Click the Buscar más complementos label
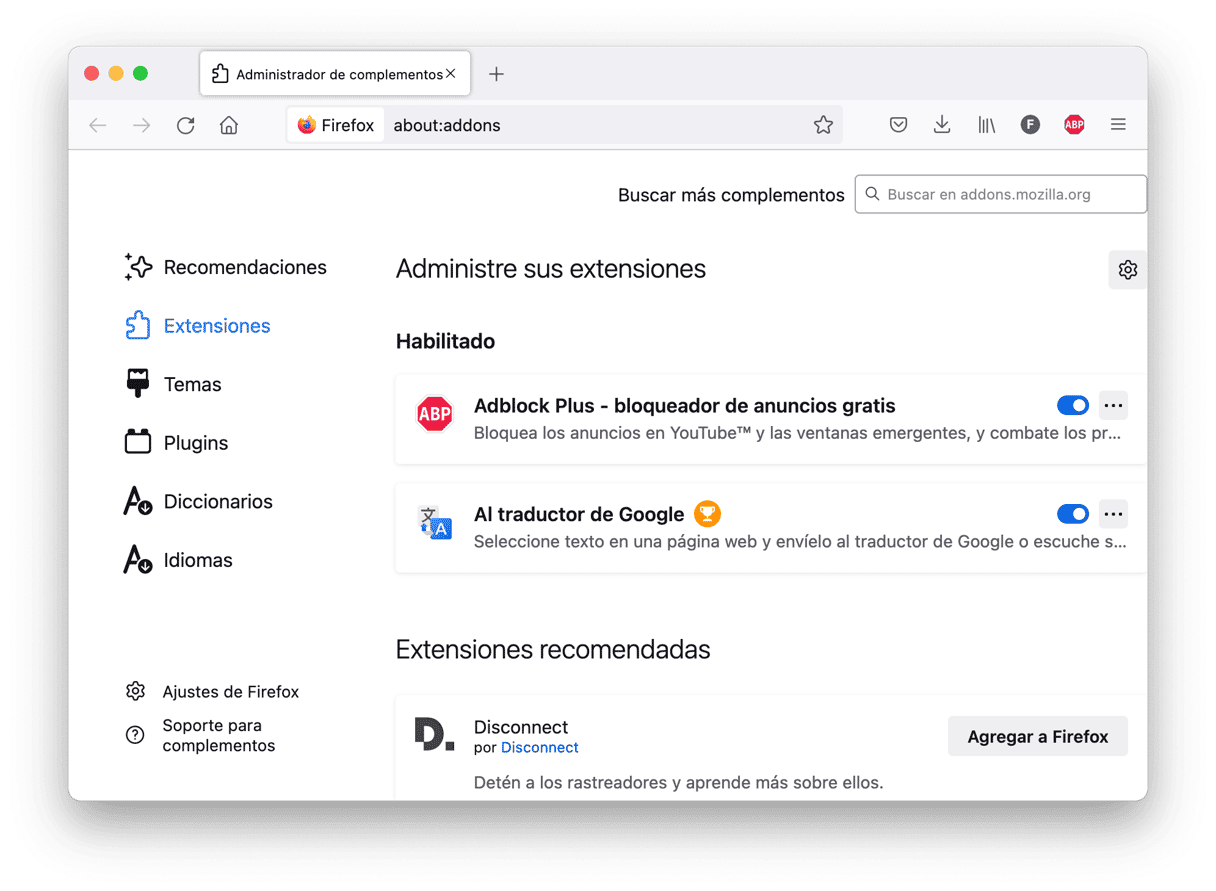Viewport: 1216px width, 891px height. [731, 195]
